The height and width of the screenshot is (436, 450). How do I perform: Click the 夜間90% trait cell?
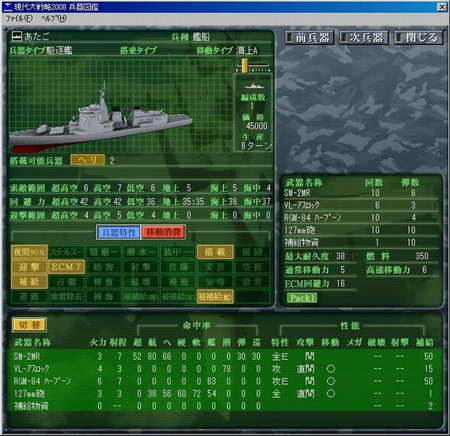pyautogui.click(x=29, y=252)
